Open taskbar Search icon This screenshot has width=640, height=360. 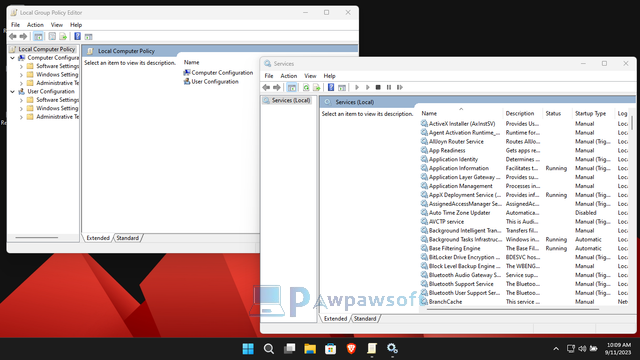(269, 349)
